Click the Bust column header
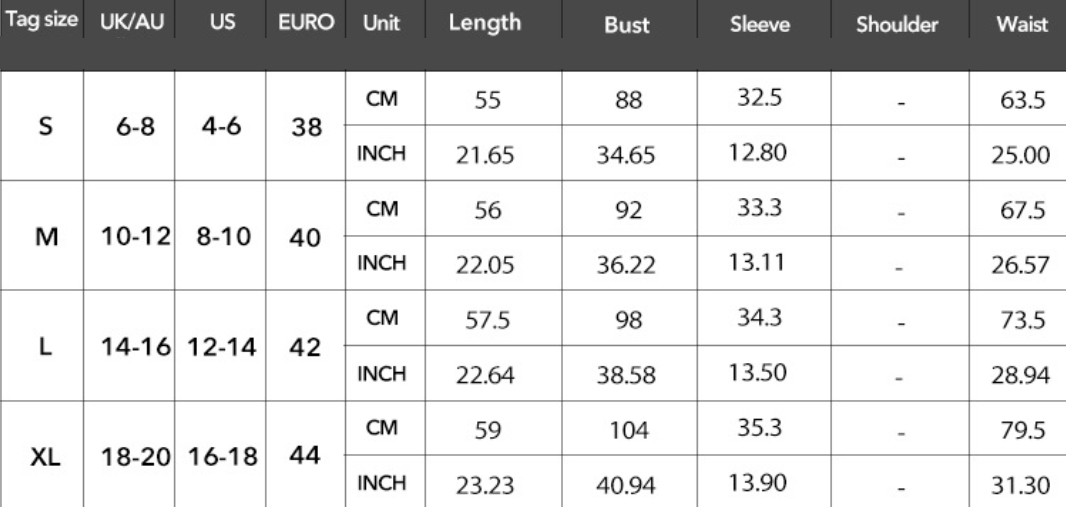 point(626,24)
